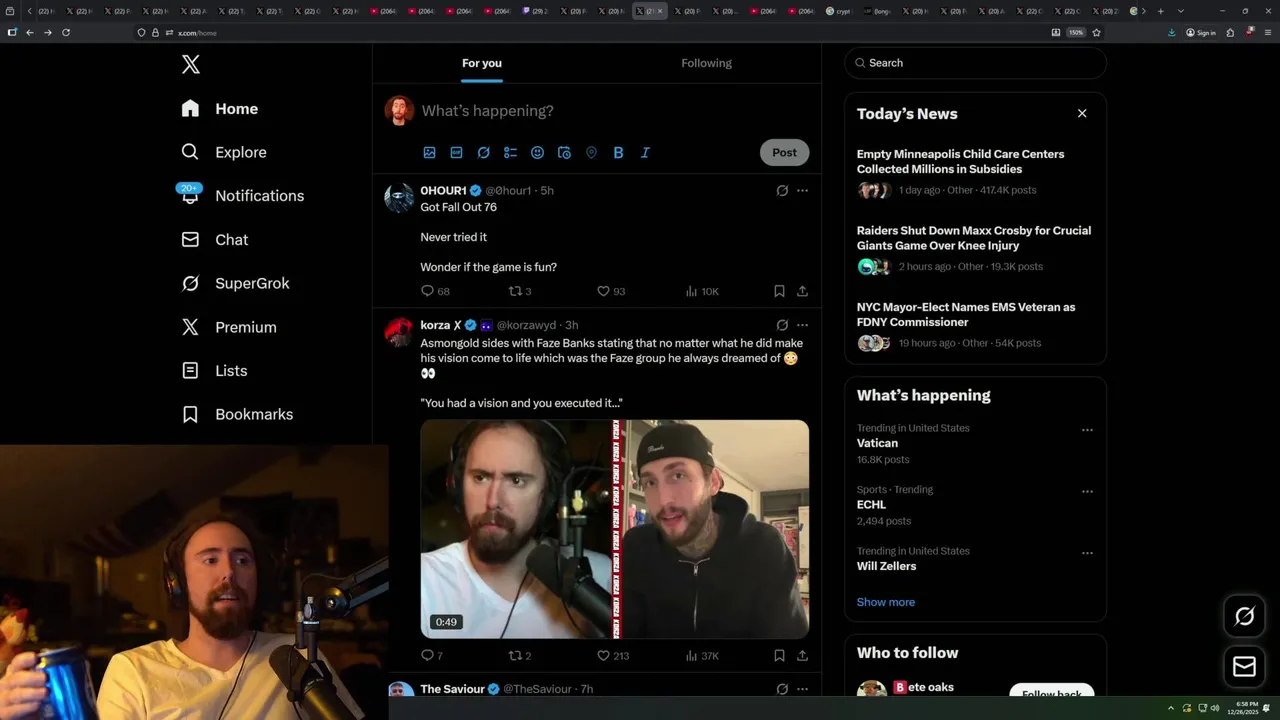
Task: Reply to the korza post
Action: (432, 656)
